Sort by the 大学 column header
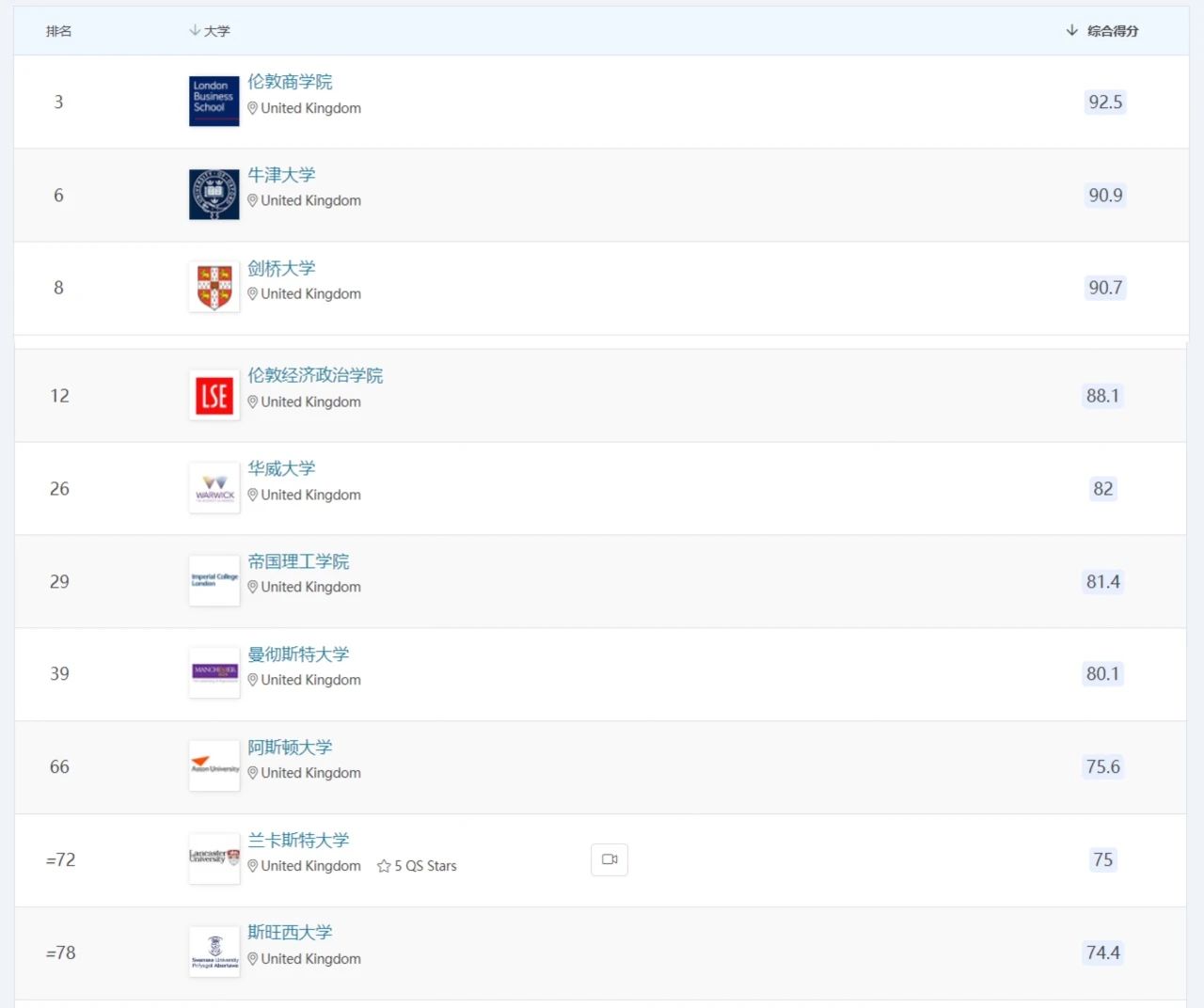 pos(210,31)
